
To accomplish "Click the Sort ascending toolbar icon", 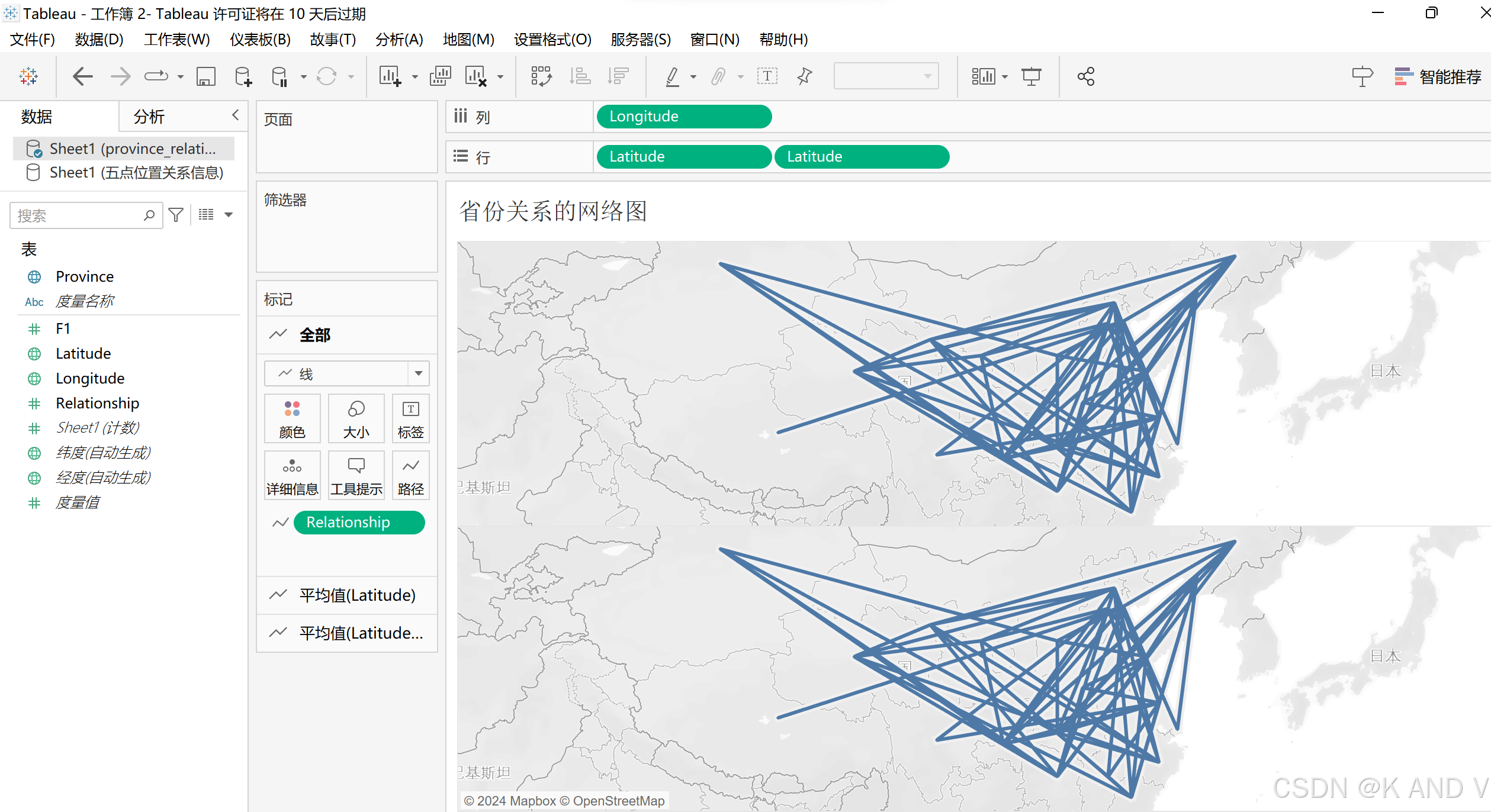I will click(x=579, y=76).
